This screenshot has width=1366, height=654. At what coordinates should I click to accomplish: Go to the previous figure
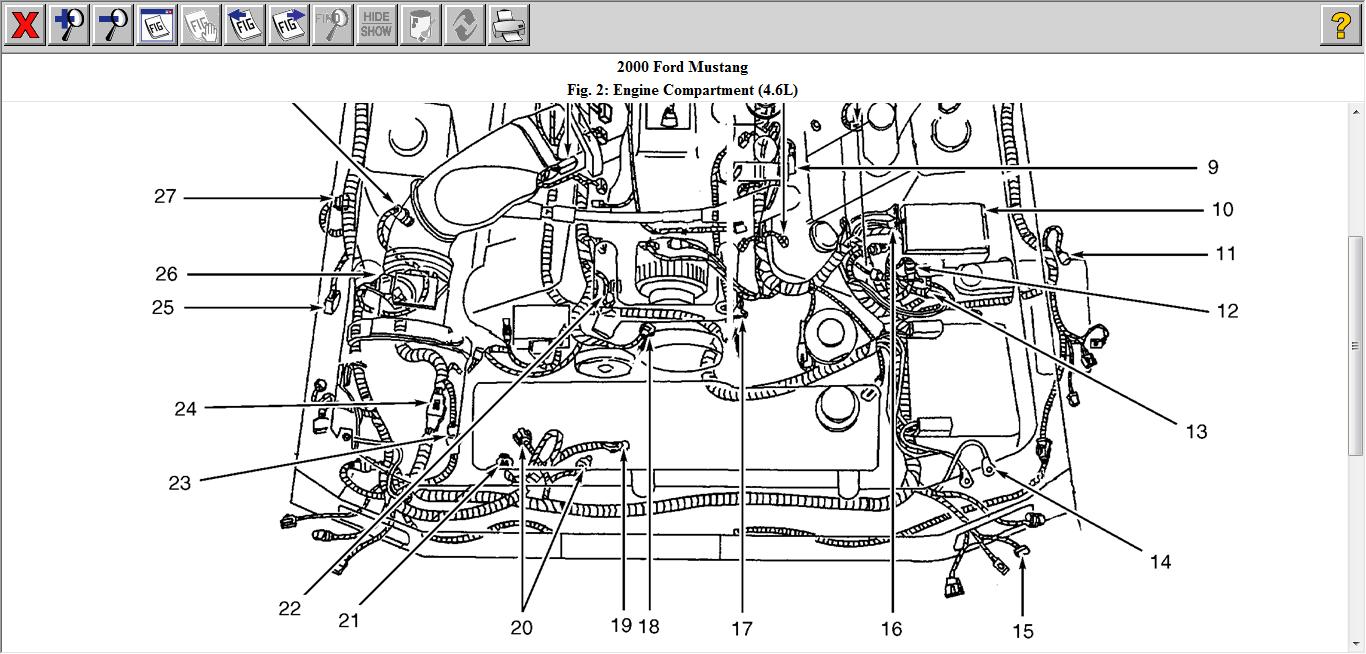point(245,25)
